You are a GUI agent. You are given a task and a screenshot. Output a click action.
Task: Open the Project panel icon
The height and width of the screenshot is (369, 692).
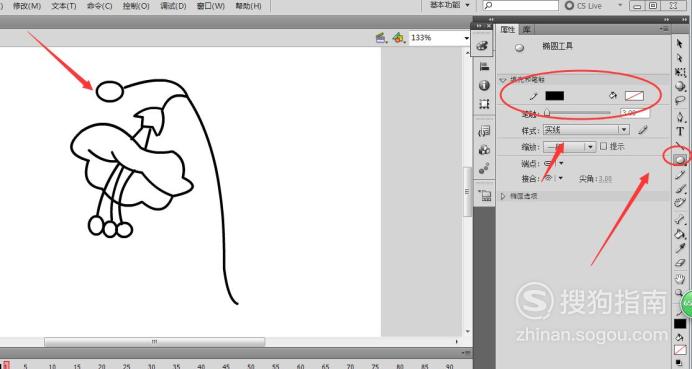click(485, 195)
